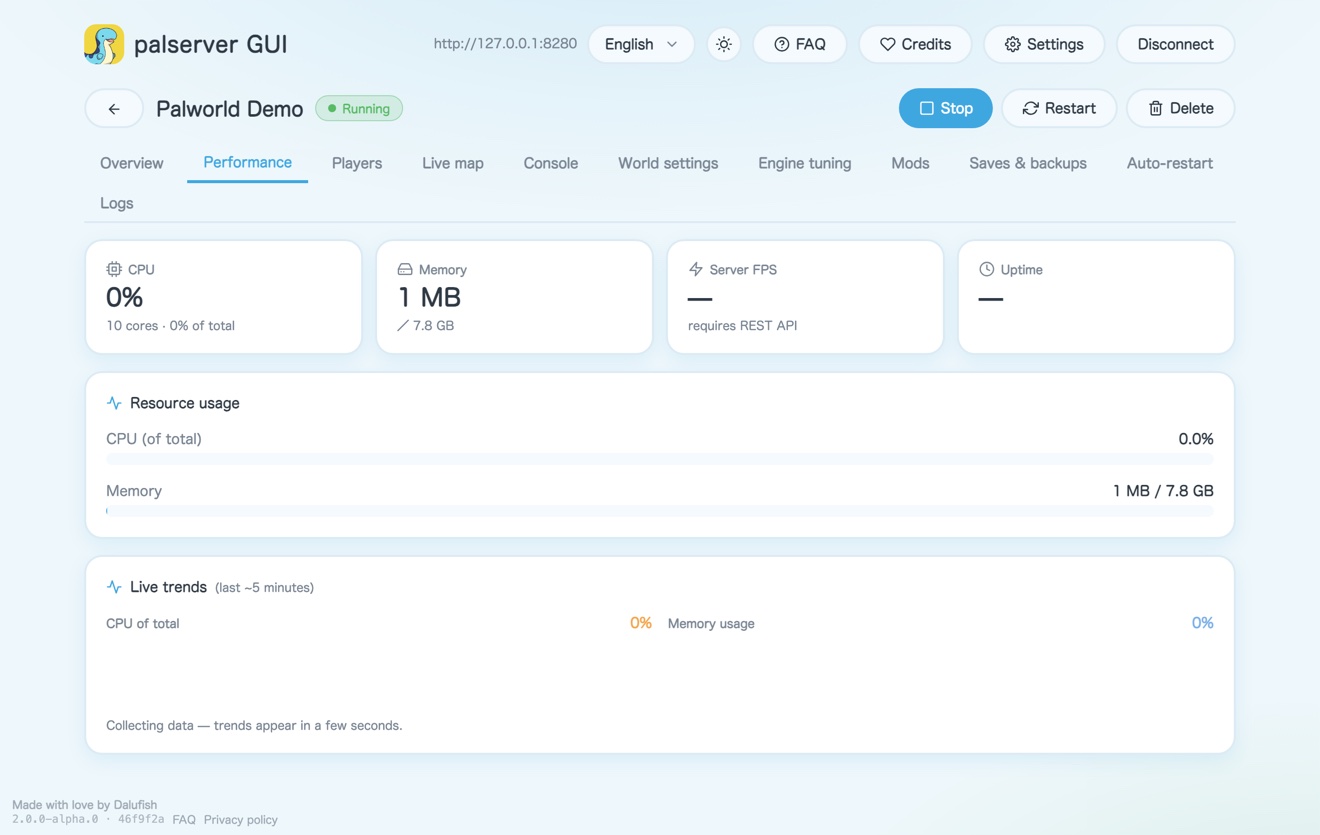Click the 'requires REST API' note
Viewport: 1320px width, 835px height.
tap(742, 326)
